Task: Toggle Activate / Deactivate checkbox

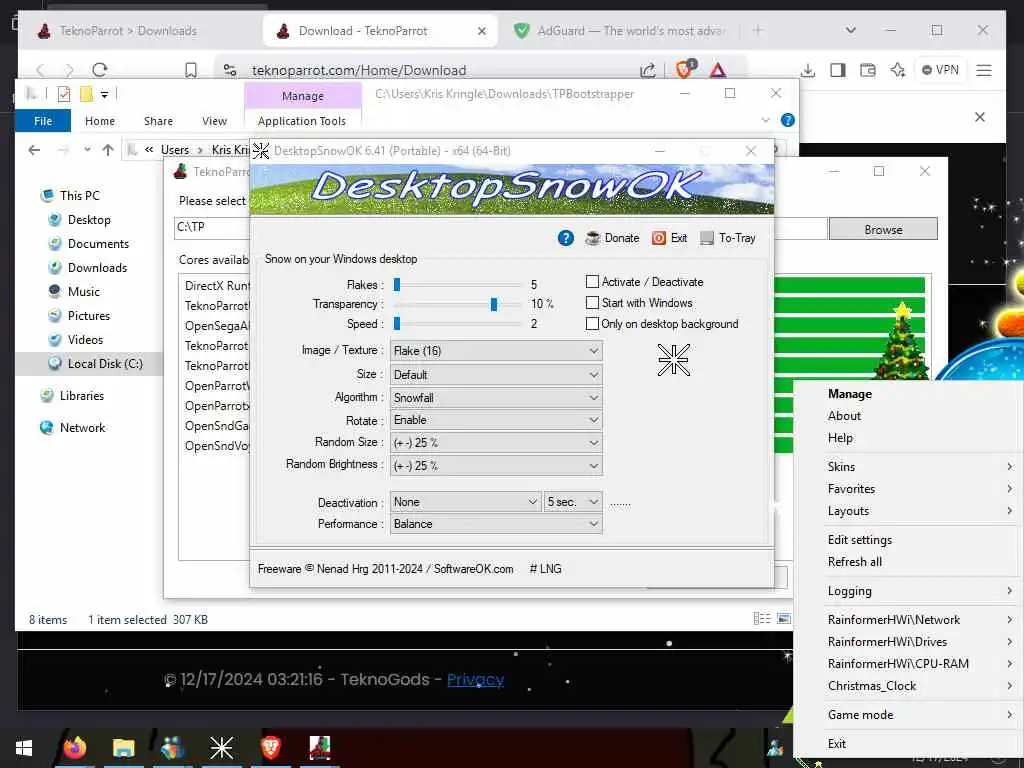Action: coord(592,281)
